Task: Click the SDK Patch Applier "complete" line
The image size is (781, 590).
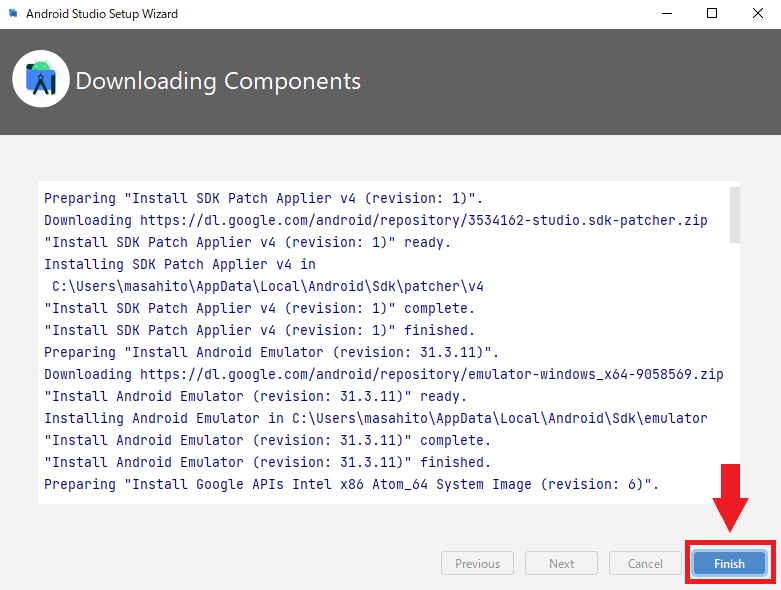Action: 260,308
